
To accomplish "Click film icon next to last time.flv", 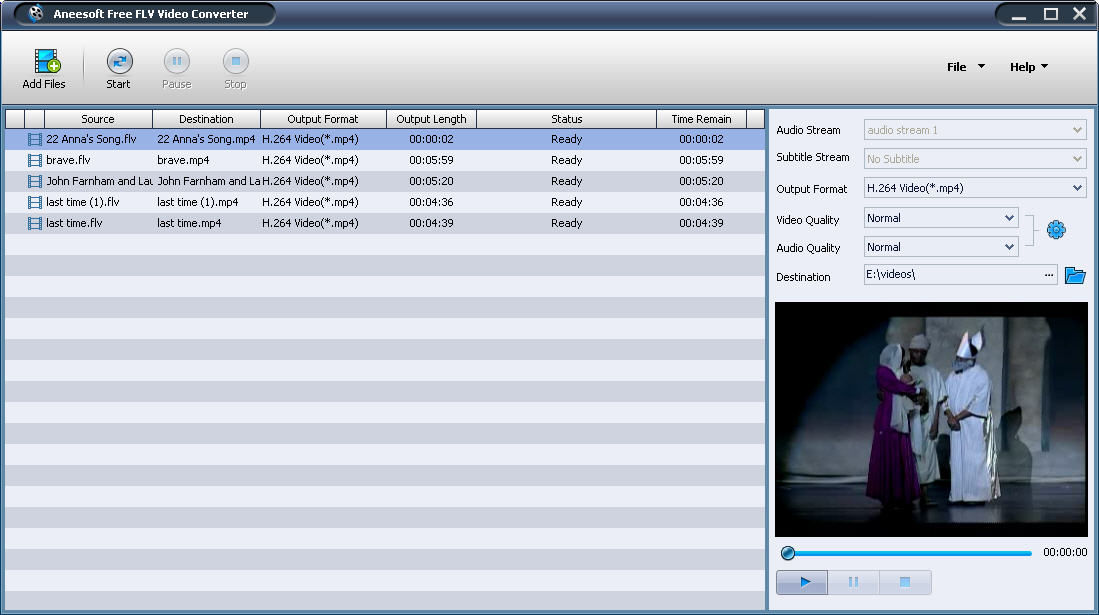I will tap(35, 223).
